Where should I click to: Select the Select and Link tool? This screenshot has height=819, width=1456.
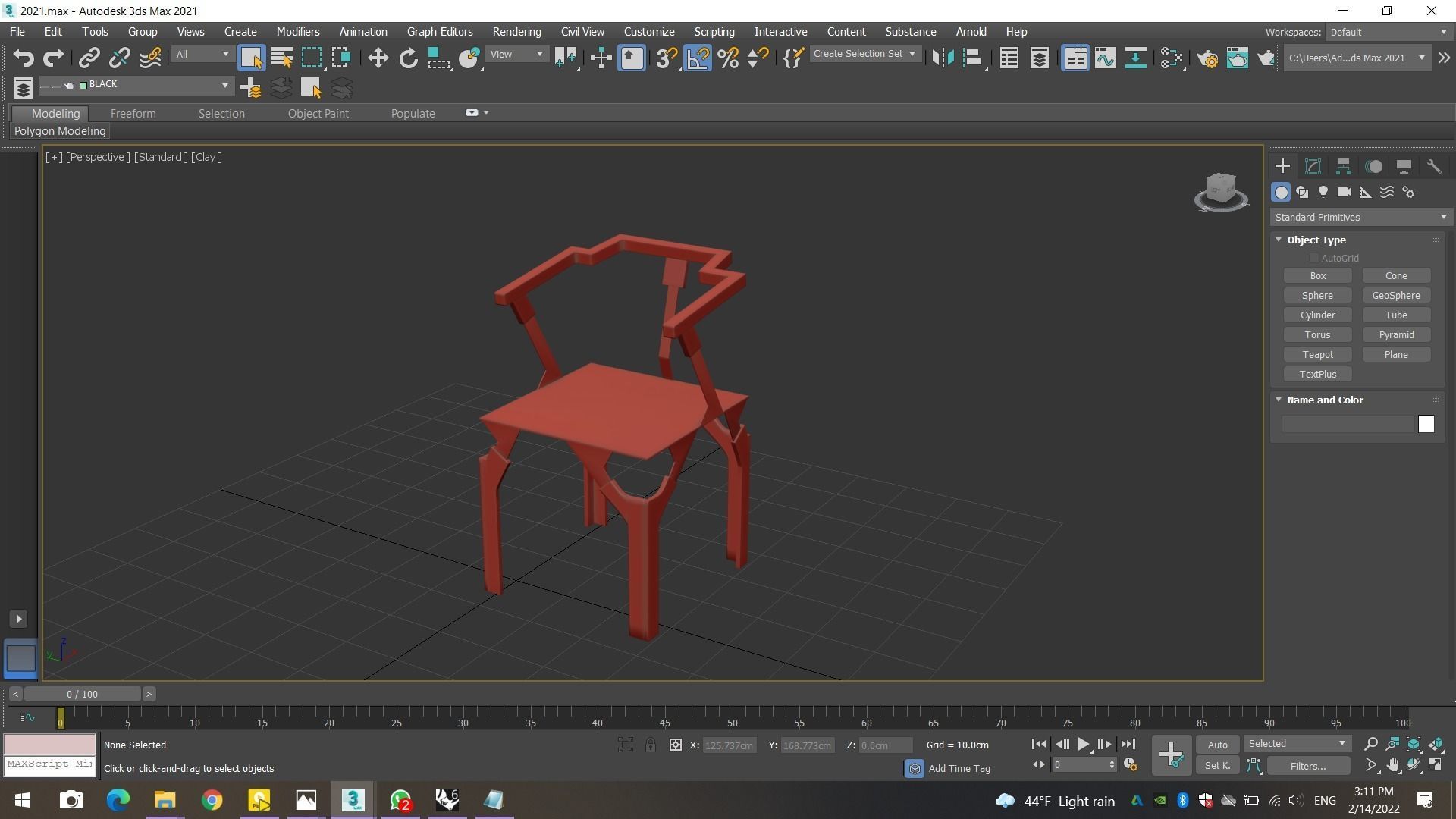[89, 58]
